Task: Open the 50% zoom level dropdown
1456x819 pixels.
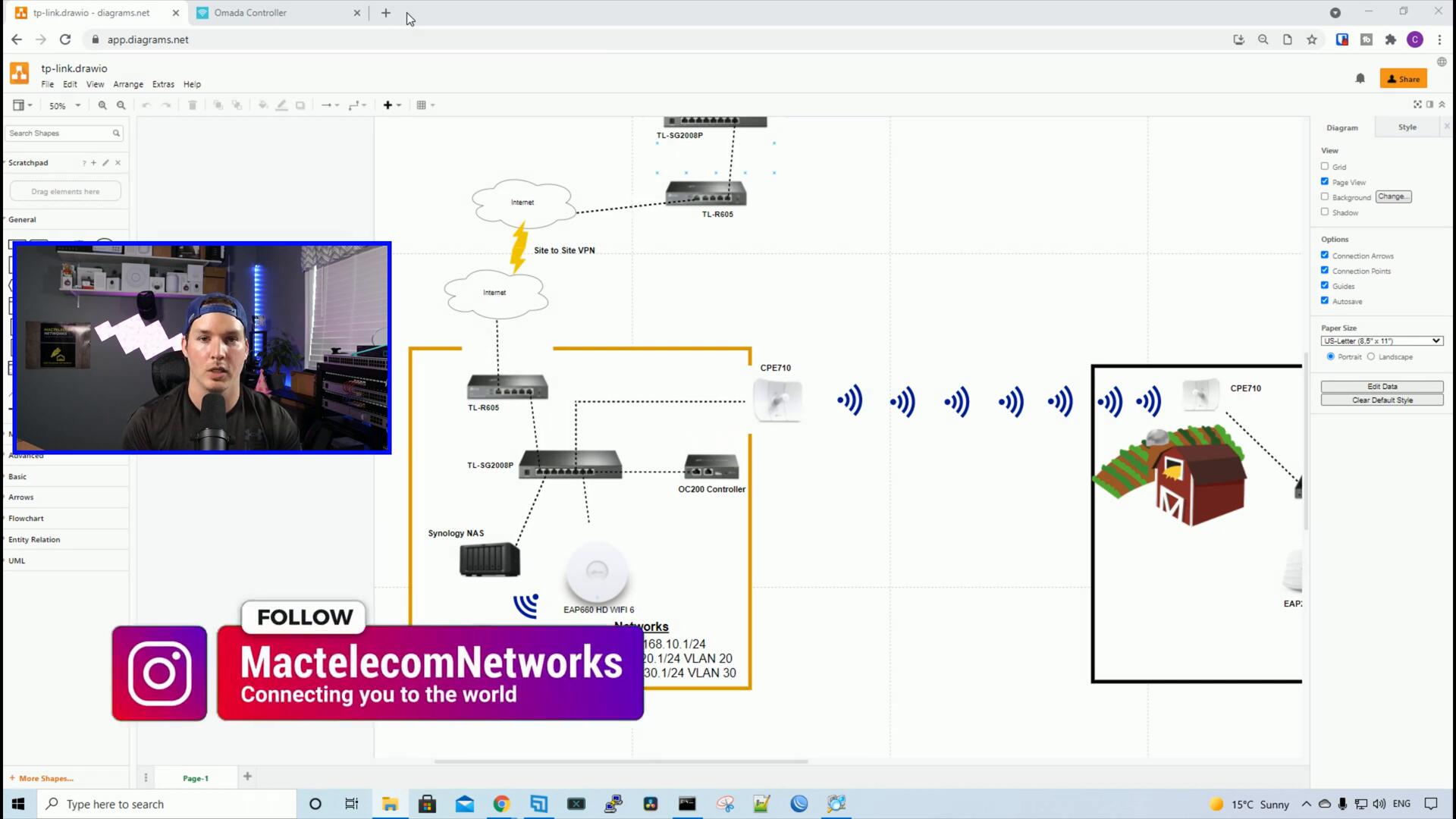Action: tap(64, 105)
